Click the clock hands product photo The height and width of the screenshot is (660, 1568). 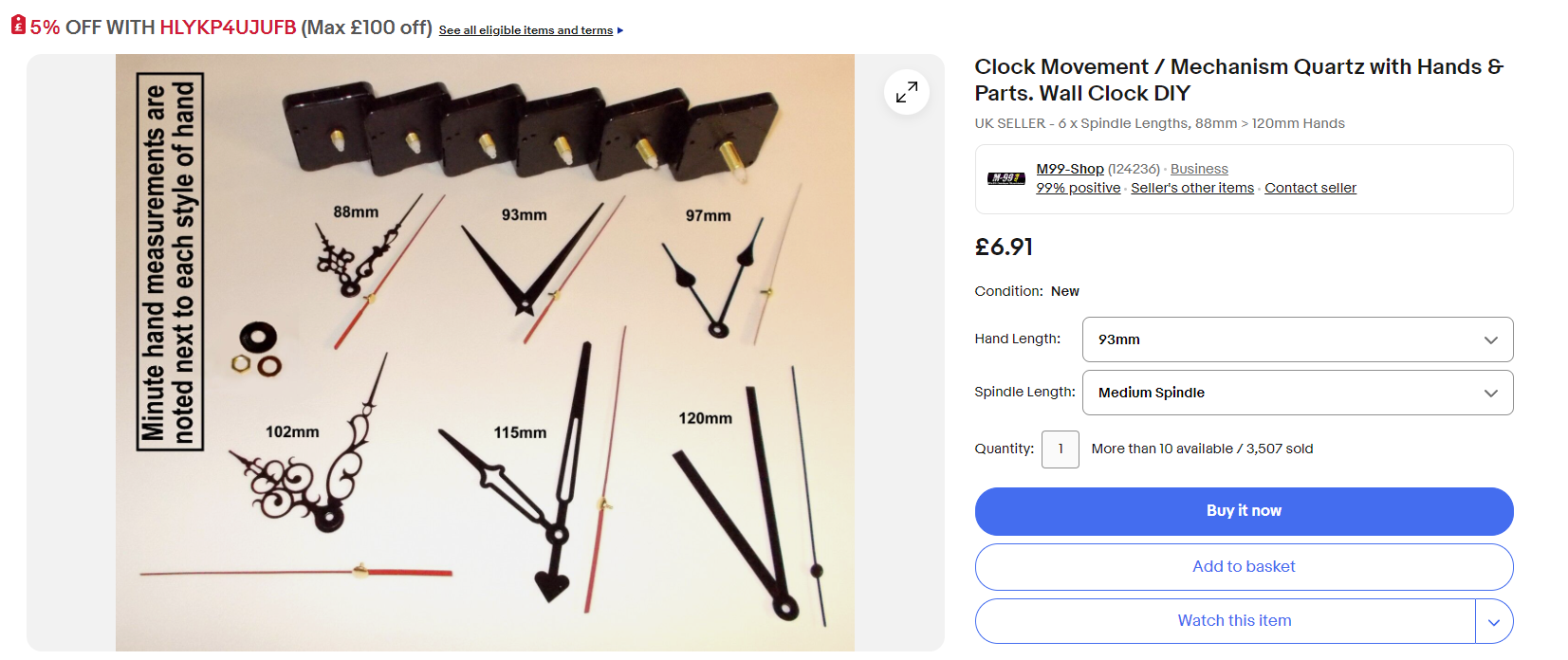pos(485,353)
